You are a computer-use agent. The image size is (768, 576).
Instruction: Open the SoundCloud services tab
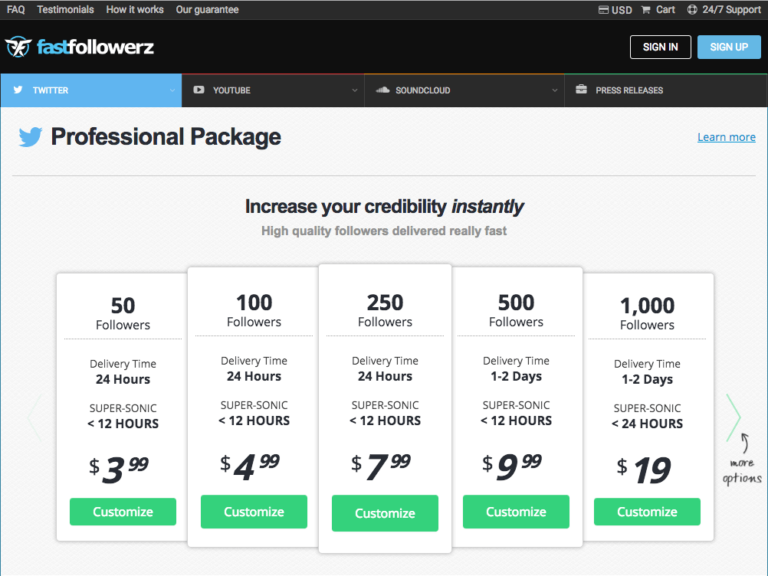pyautogui.click(x=464, y=90)
